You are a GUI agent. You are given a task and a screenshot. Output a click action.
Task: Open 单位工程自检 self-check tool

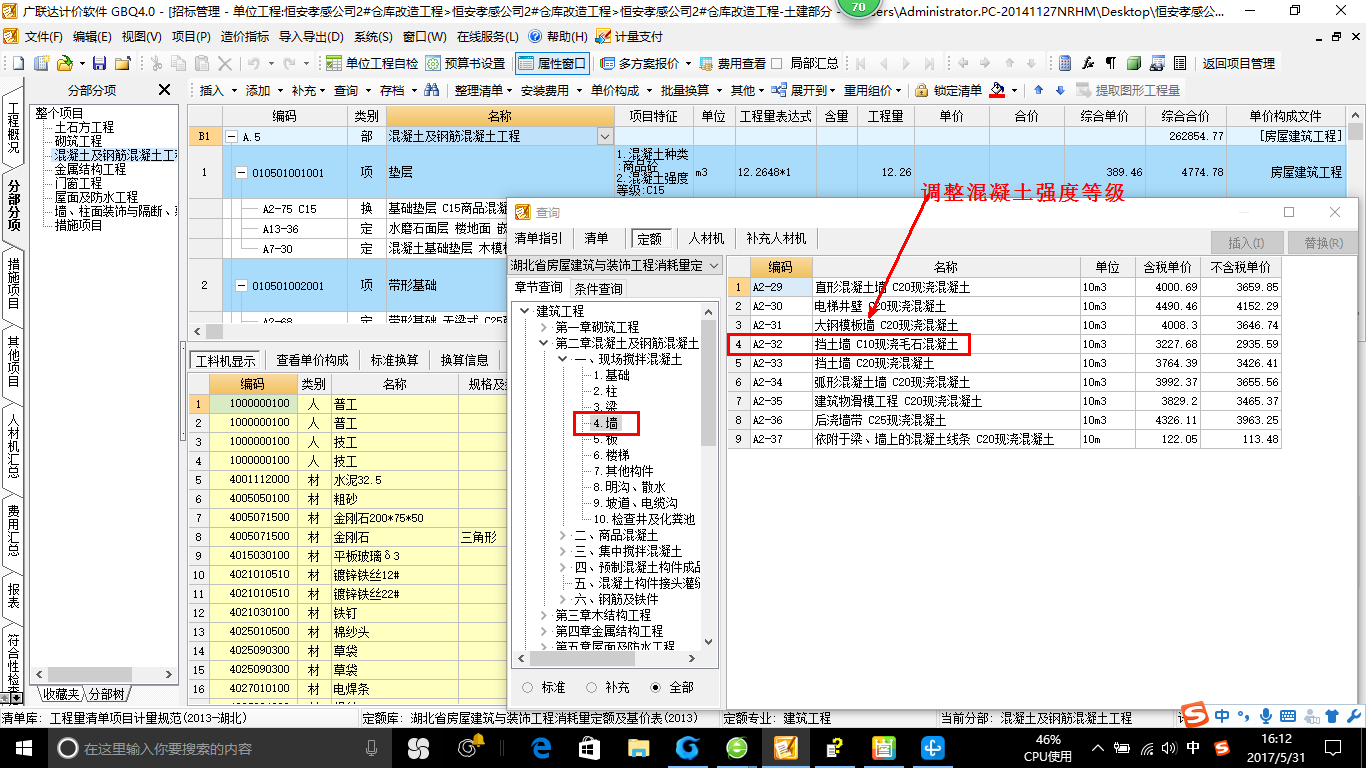(x=372, y=63)
